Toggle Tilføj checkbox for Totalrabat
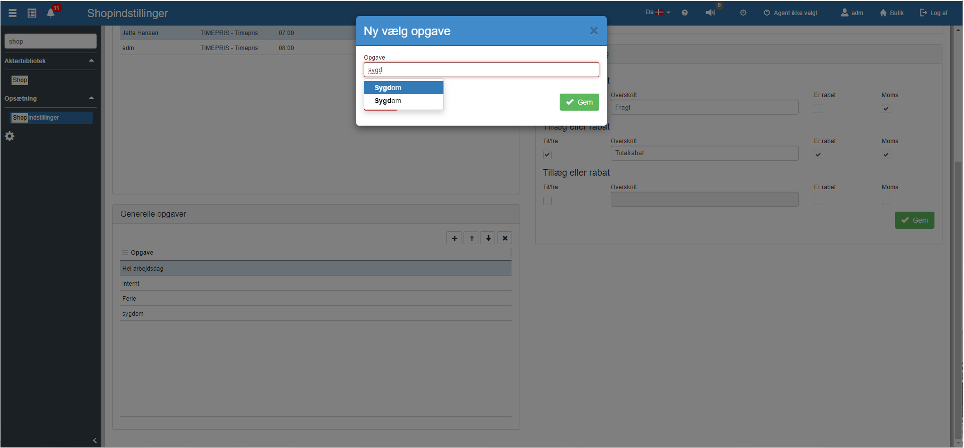This screenshot has width=964, height=448. coord(547,155)
